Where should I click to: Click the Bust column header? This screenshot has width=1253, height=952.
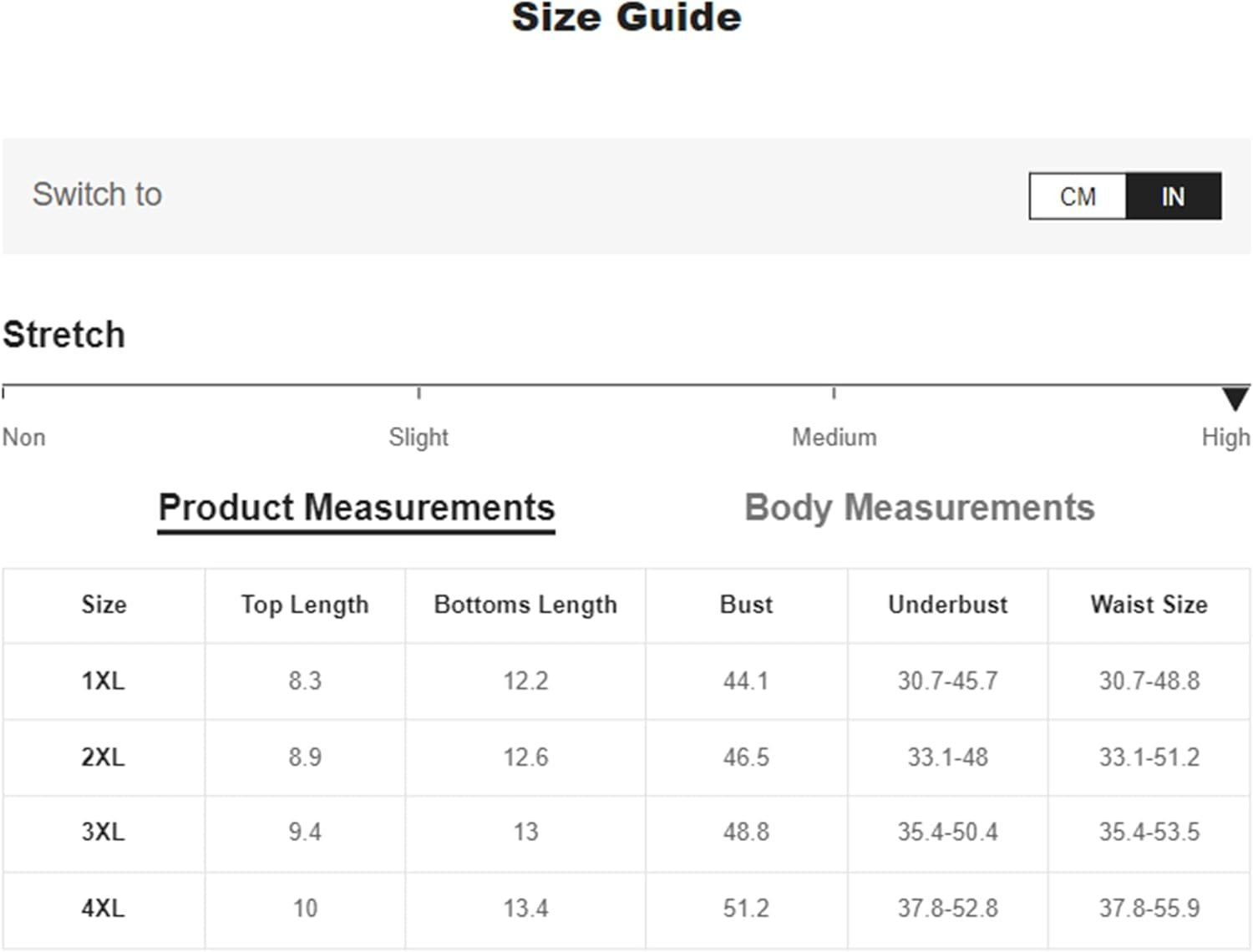(746, 605)
